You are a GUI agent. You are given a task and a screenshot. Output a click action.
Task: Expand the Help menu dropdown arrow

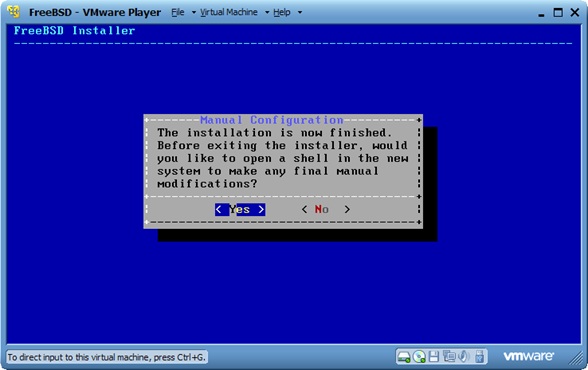tap(300, 12)
